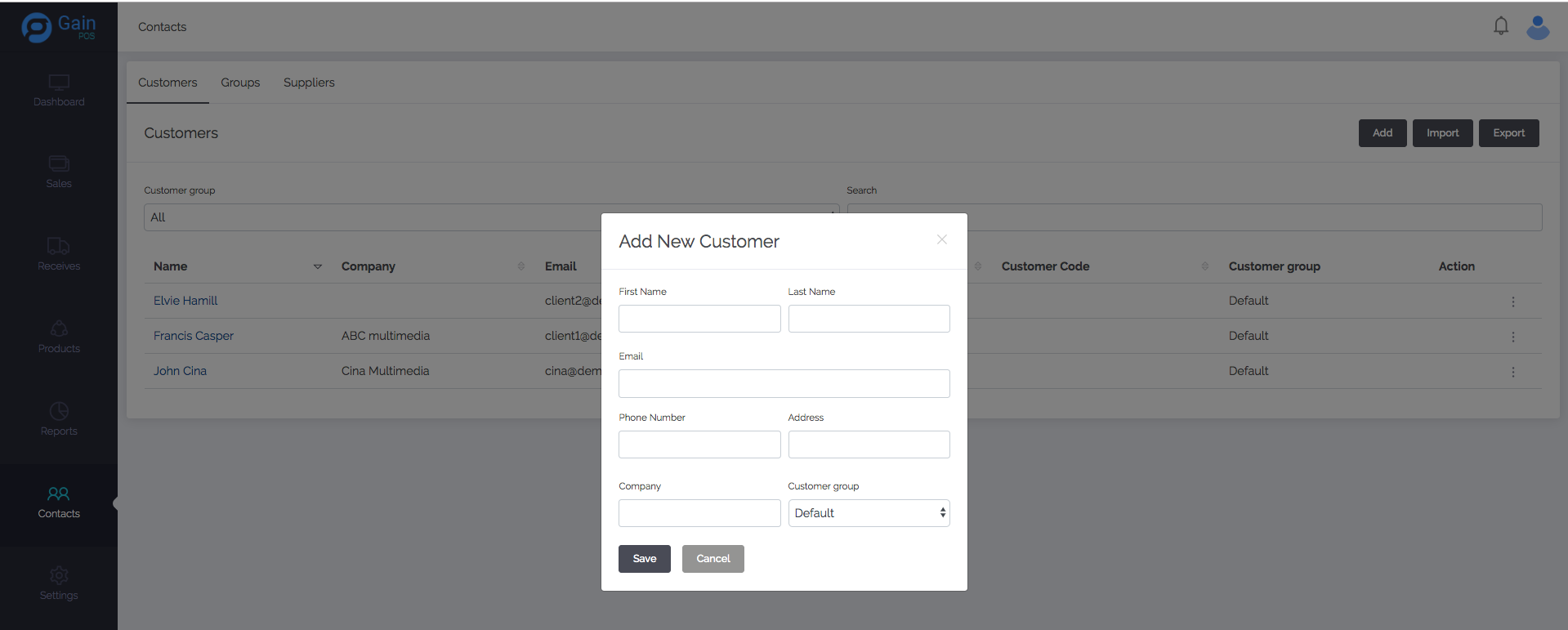Open the Receives section icon
Screen dimensions: 1568x630
tap(59, 246)
